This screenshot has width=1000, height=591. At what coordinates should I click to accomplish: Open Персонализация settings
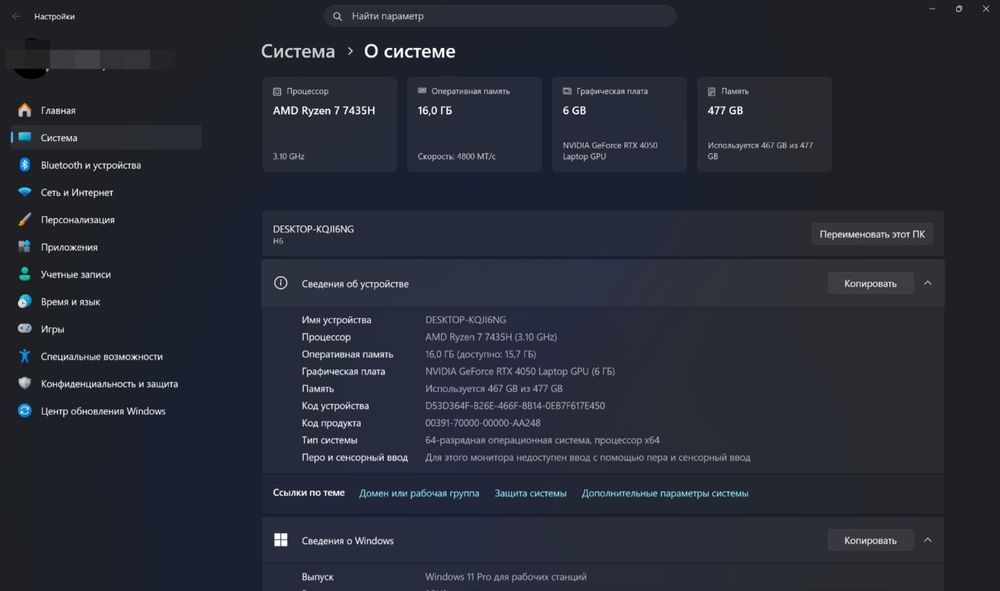click(x=106, y=220)
